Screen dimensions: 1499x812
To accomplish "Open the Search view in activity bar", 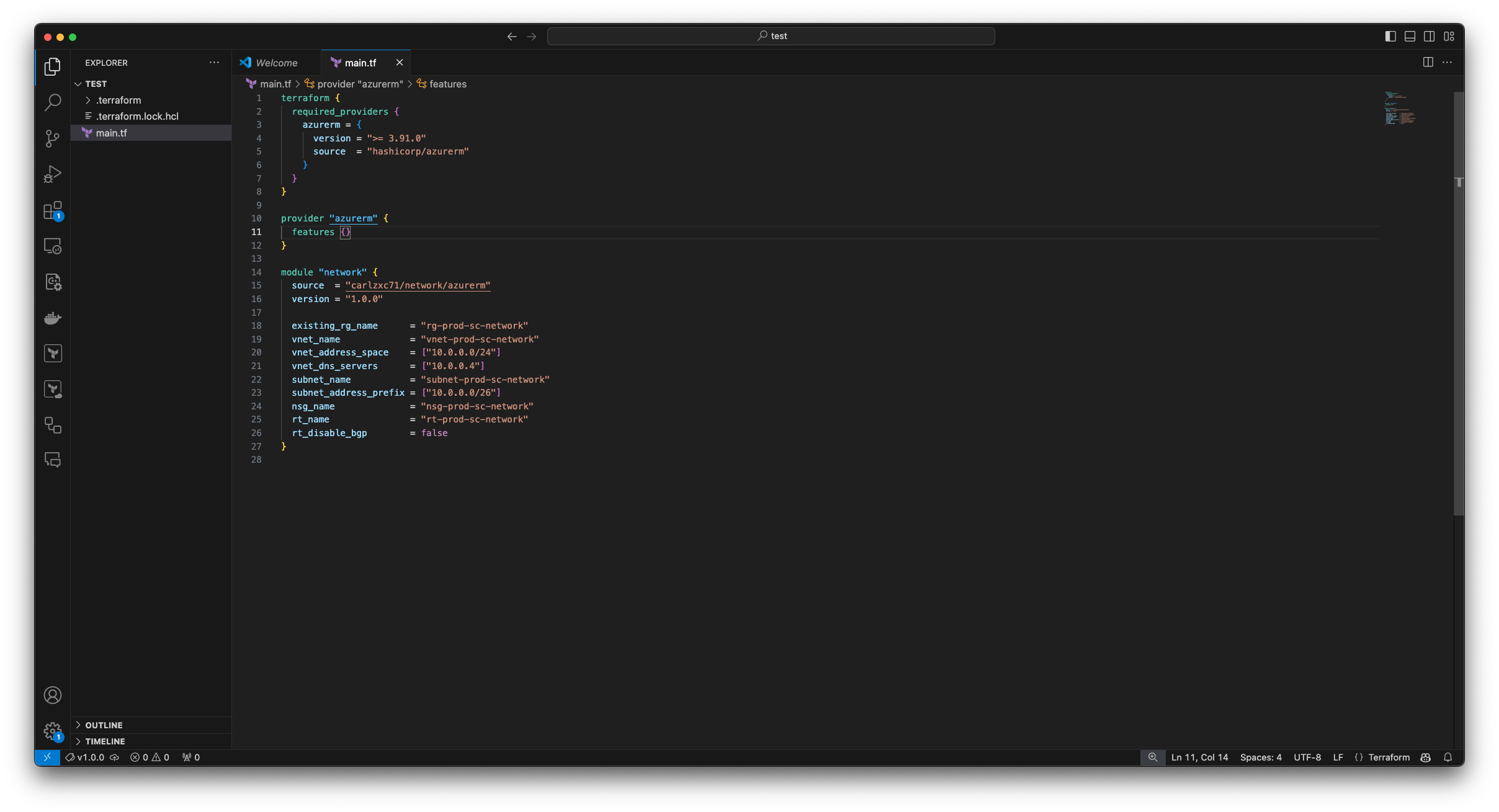I will pyautogui.click(x=53, y=102).
